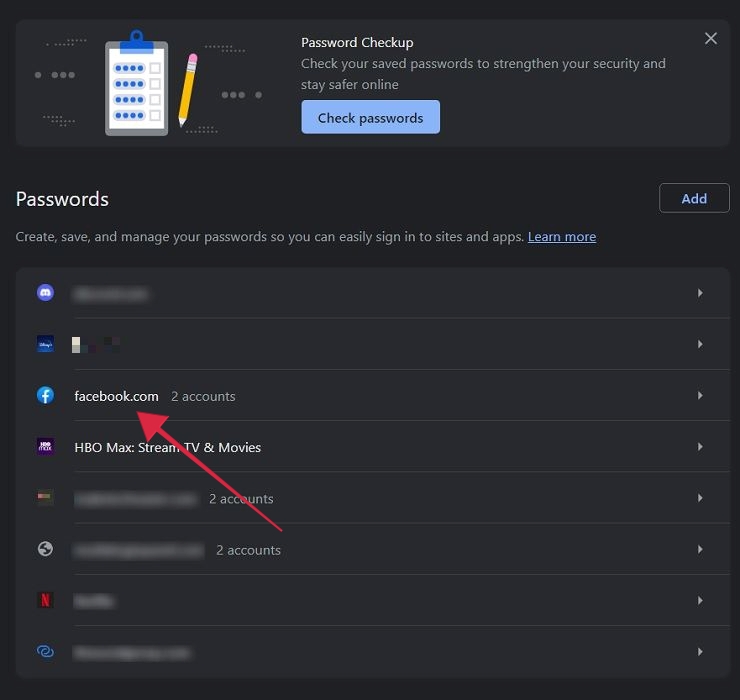
Task: Click the Passwords section heading
Action: [x=62, y=199]
